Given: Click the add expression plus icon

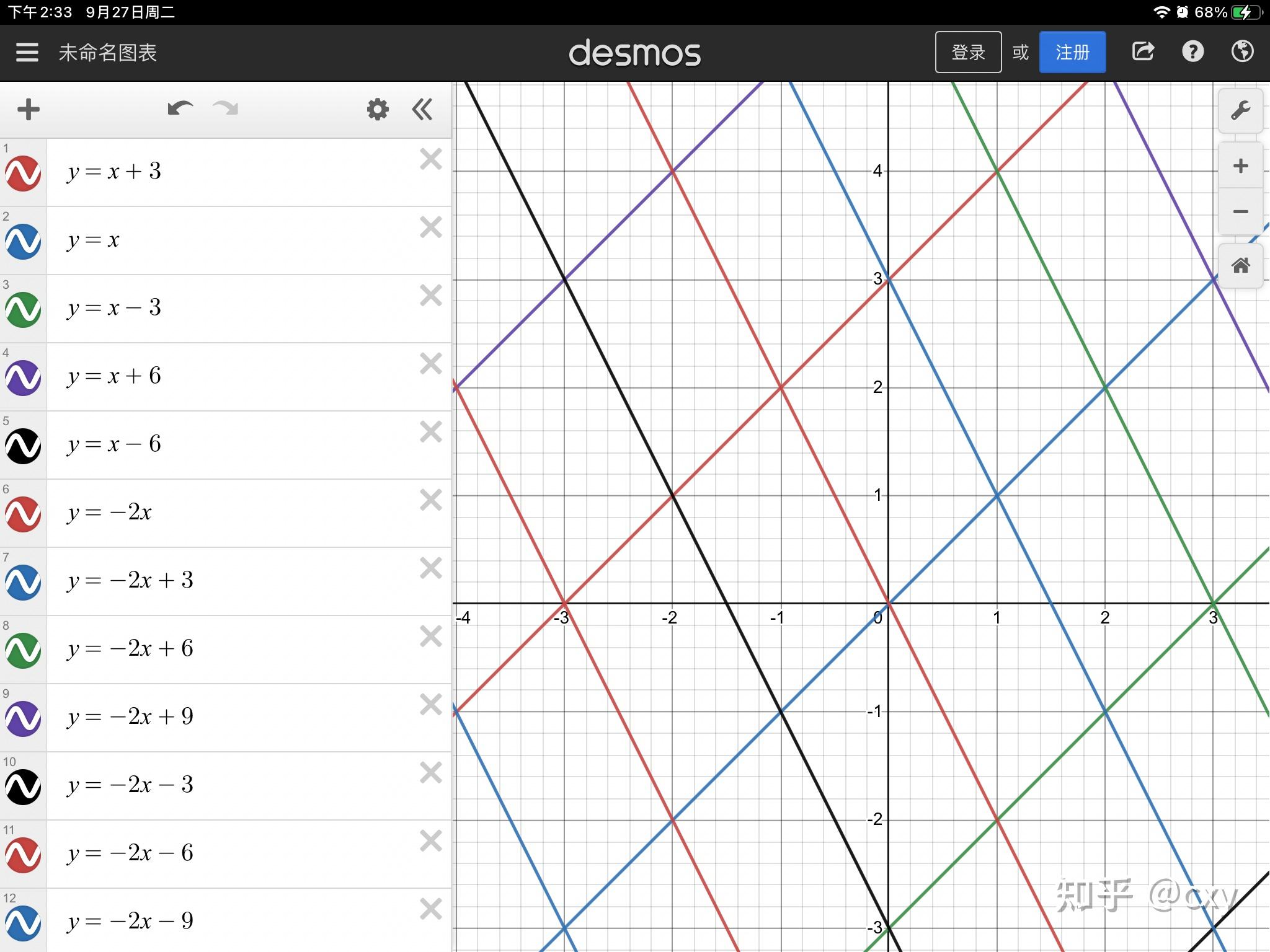Looking at the screenshot, I should [29, 110].
